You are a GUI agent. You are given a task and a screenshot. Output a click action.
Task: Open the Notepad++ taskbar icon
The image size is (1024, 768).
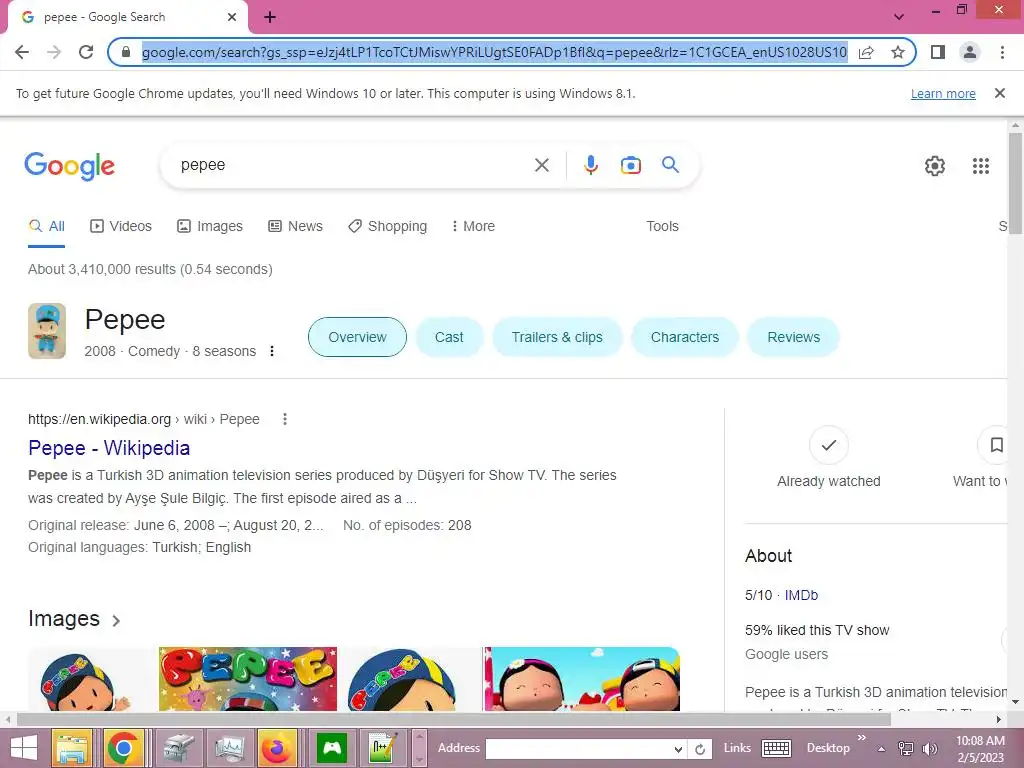pos(383,748)
